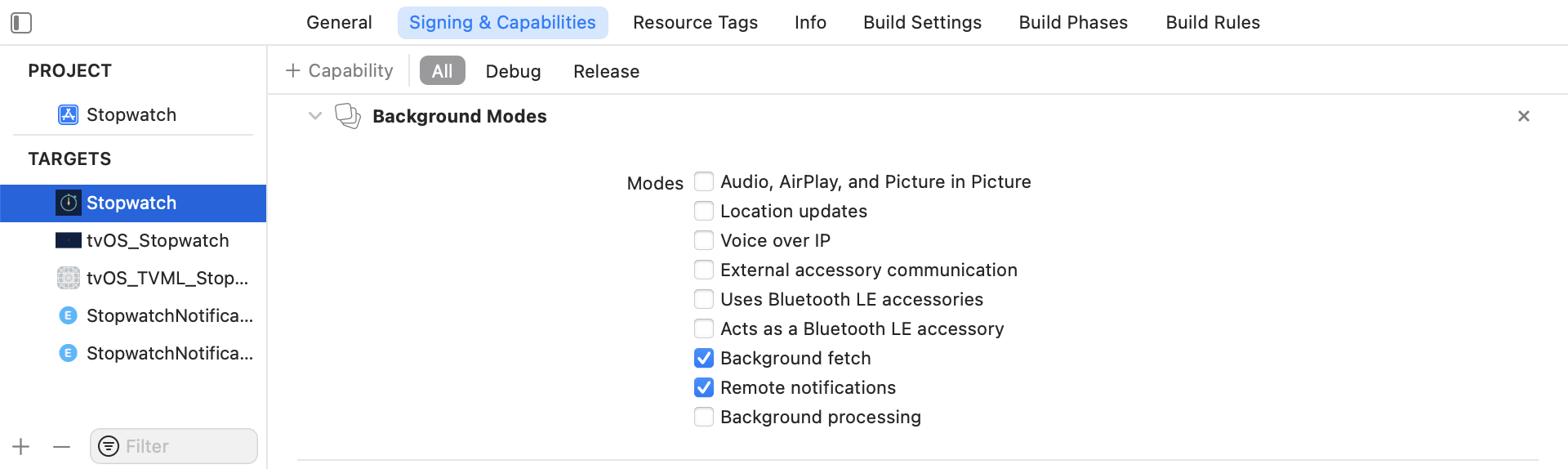The width and height of the screenshot is (1568, 469).
Task: Switch to the Build Settings tab
Action: pyautogui.click(x=922, y=23)
